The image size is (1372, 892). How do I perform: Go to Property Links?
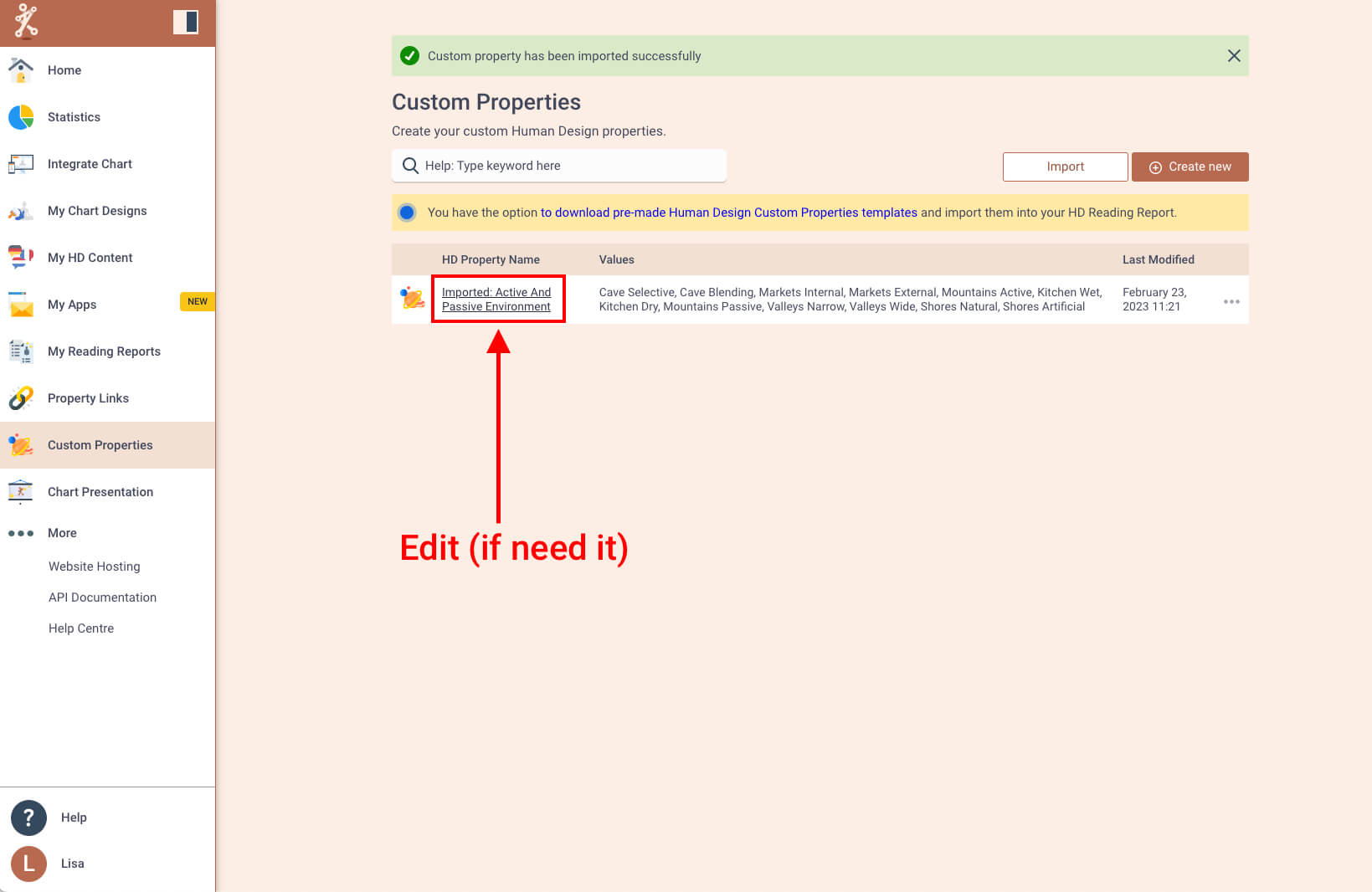[x=88, y=398]
